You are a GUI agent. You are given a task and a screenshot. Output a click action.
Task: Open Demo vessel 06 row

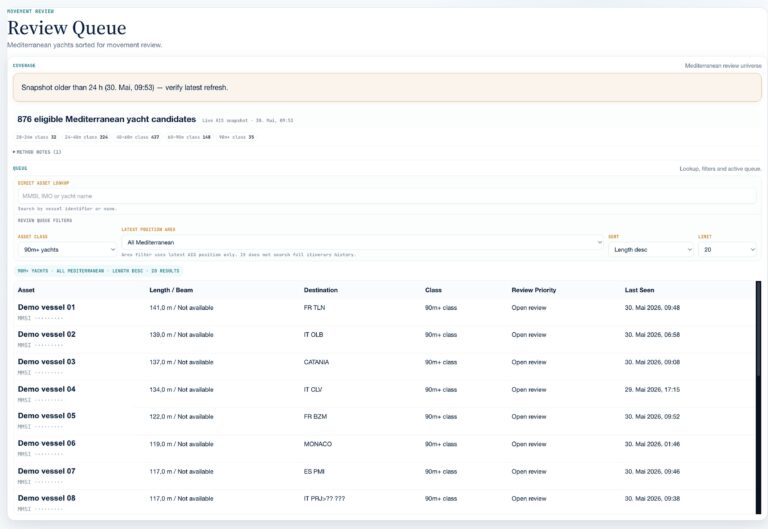tap(384, 448)
